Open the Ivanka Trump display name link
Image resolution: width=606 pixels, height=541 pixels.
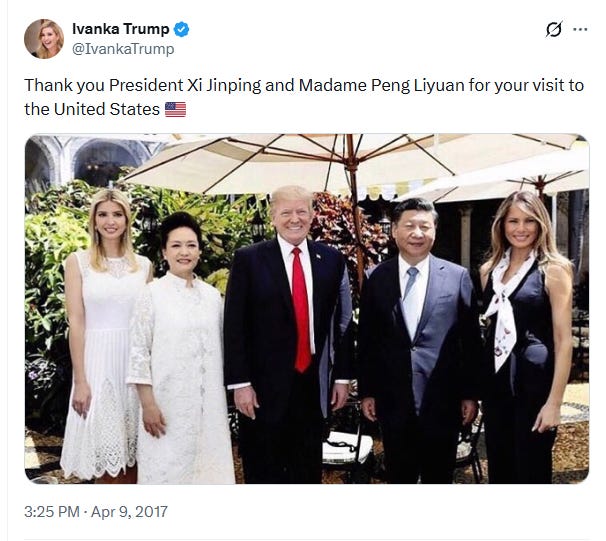click(x=121, y=29)
